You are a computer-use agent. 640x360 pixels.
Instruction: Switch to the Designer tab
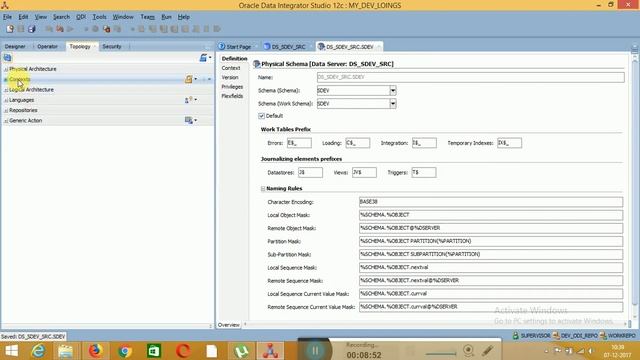[x=15, y=47]
